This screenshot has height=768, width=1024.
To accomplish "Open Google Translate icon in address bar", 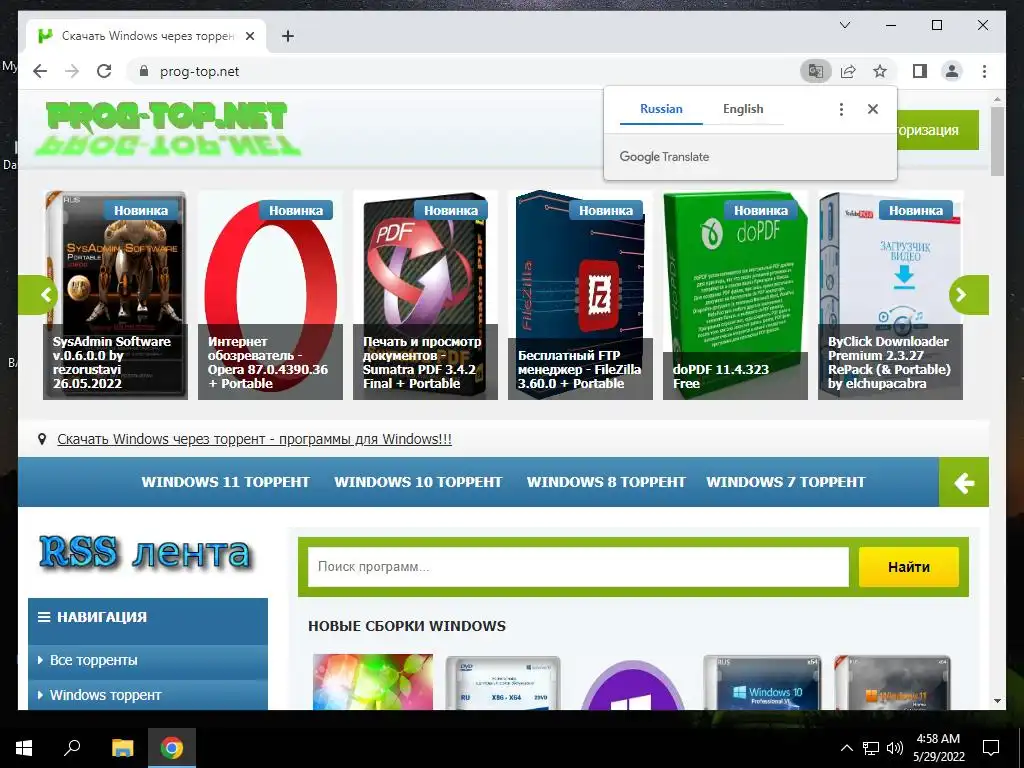I will (816, 71).
